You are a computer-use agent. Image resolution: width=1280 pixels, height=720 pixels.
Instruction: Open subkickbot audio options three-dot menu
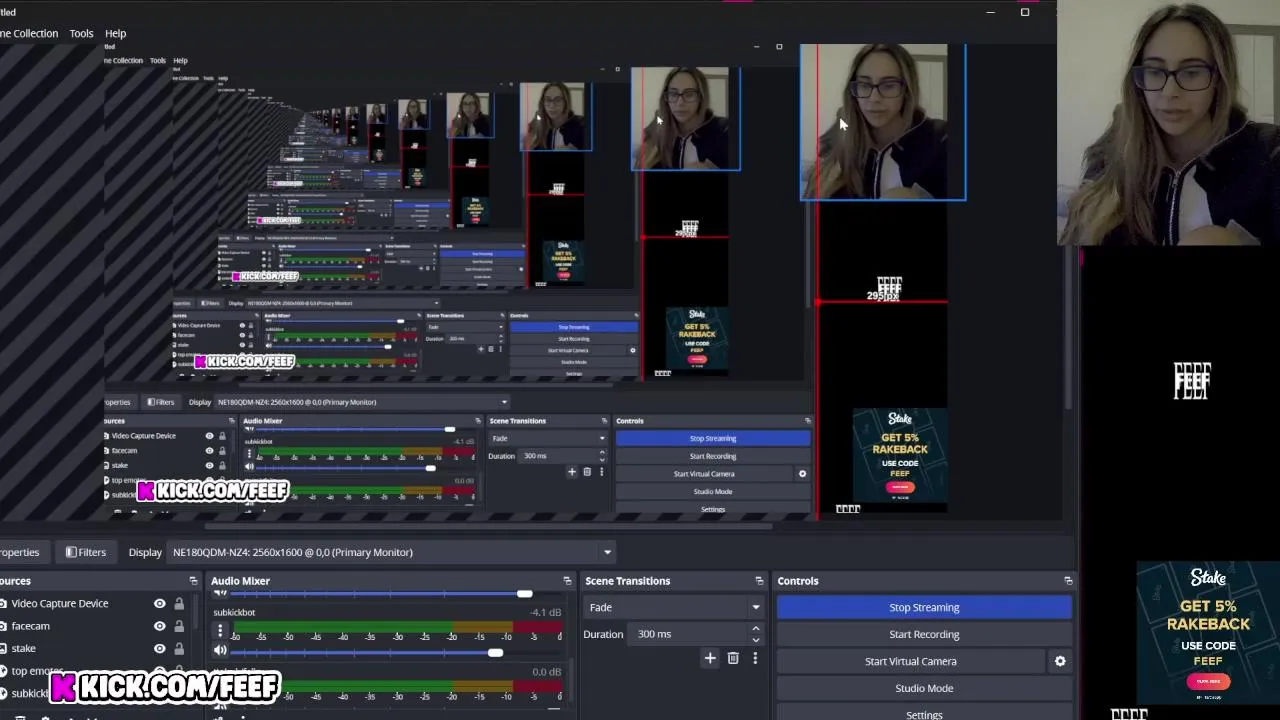click(x=220, y=631)
